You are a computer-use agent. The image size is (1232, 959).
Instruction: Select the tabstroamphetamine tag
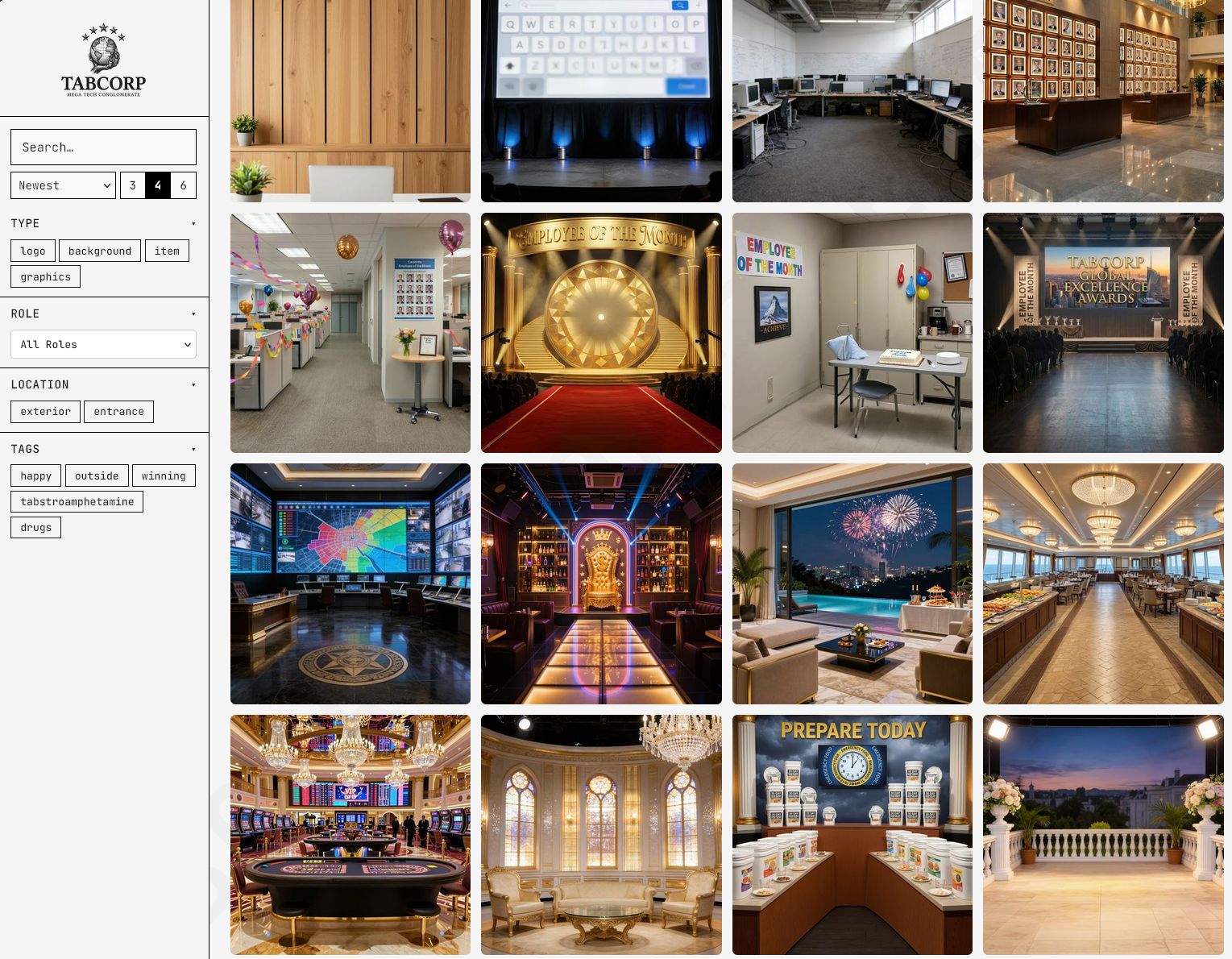coord(77,501)
